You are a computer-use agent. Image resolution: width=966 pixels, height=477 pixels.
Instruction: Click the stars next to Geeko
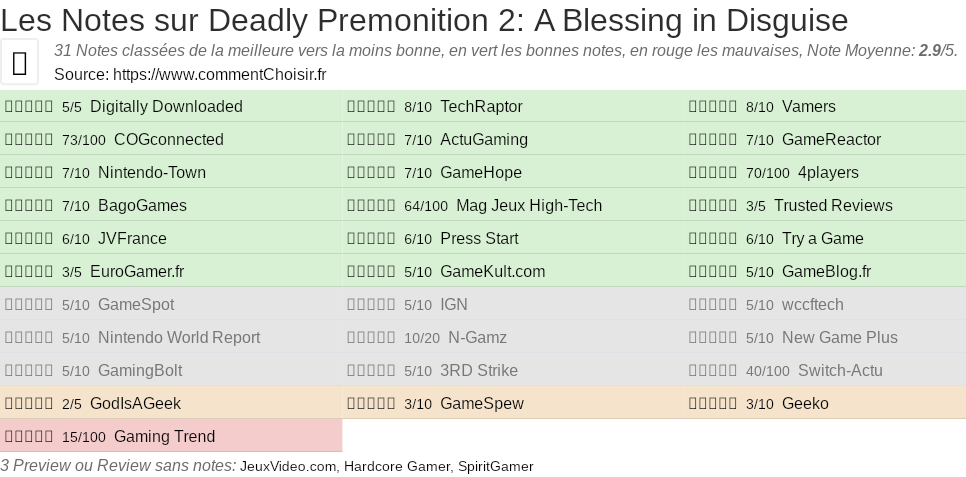click(x=713, y=404)
